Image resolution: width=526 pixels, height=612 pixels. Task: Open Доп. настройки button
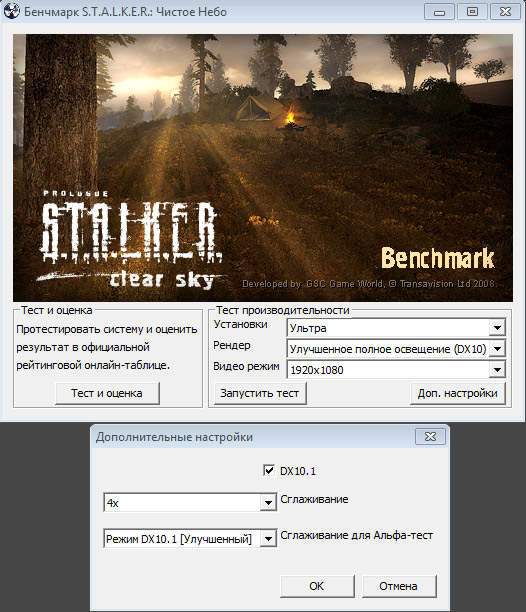[458, 393]
